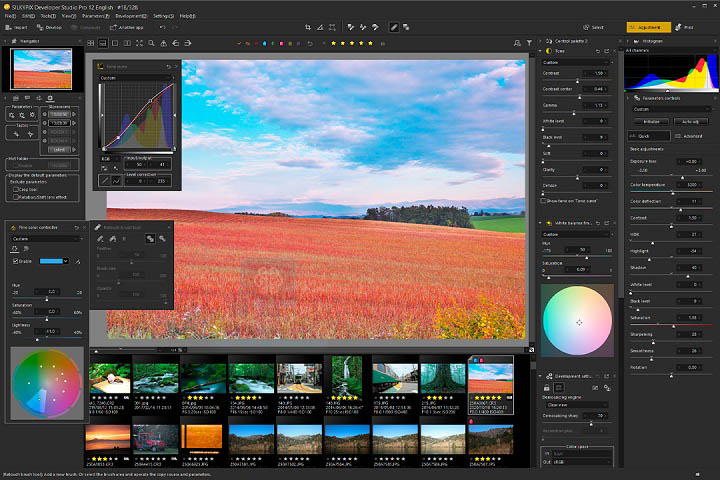Click the Another app button
720x480 pixels.
click(x=127, y=28)
